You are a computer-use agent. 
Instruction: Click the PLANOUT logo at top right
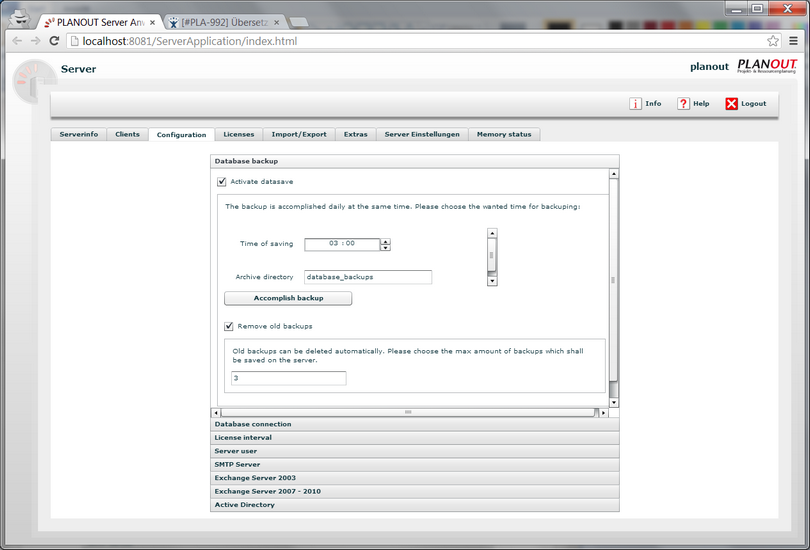(x=767, y=66)
